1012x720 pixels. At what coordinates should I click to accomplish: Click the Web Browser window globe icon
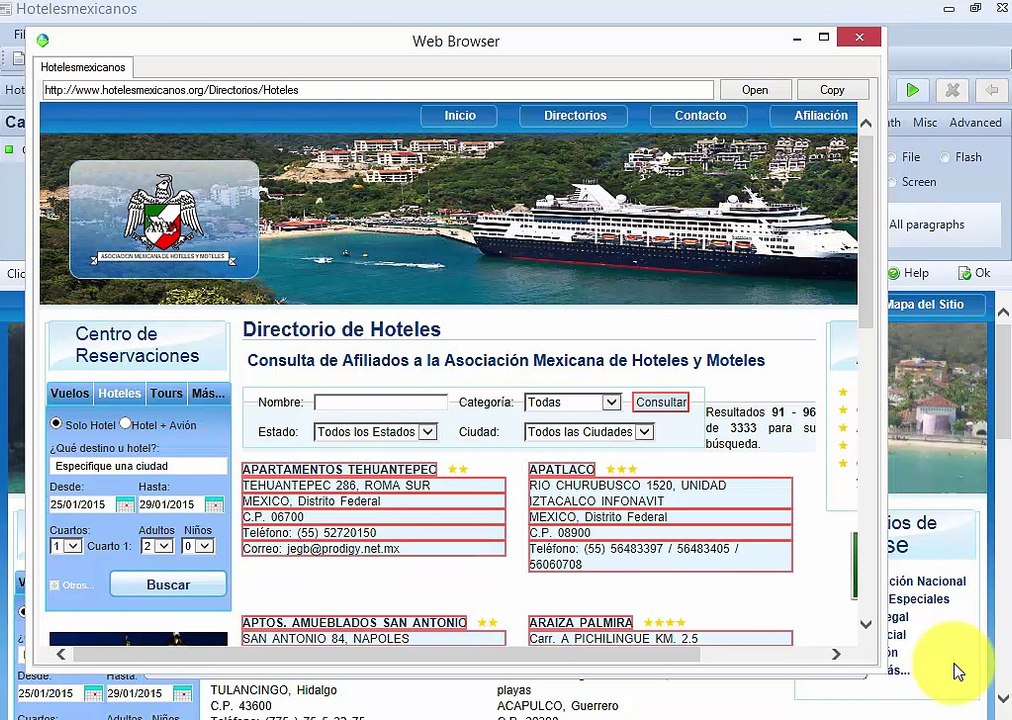(x=42, y=41)
